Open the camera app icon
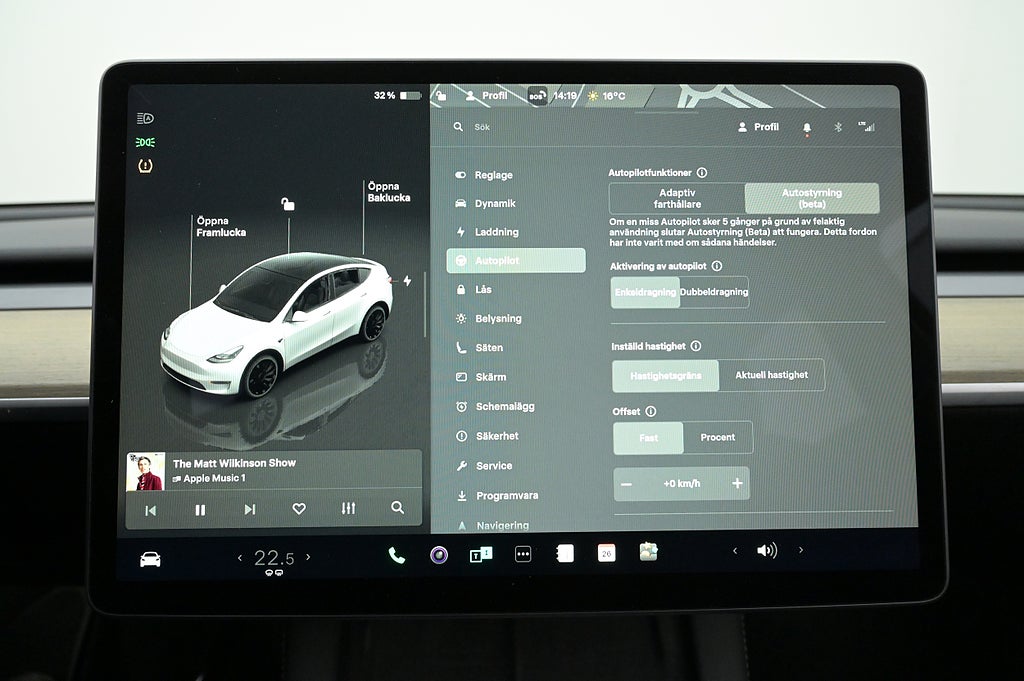The width and height of the screenshot is (1024, 681). coord(439,555)
